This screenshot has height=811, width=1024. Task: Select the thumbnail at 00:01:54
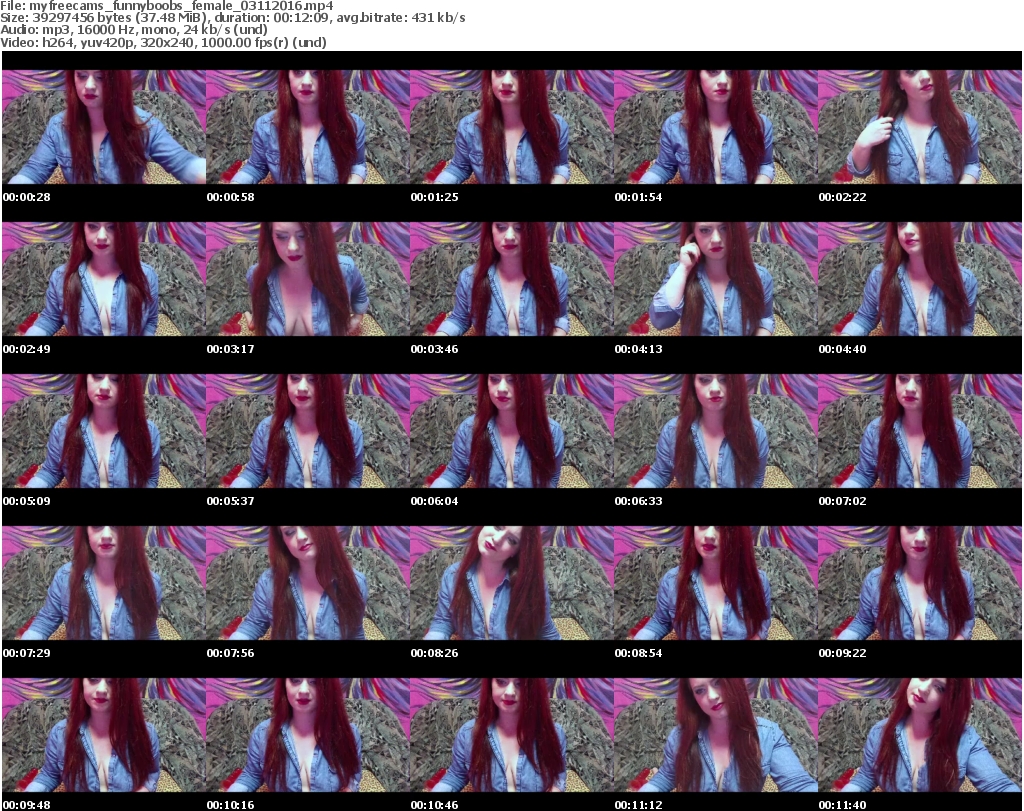tap(716, 127)
